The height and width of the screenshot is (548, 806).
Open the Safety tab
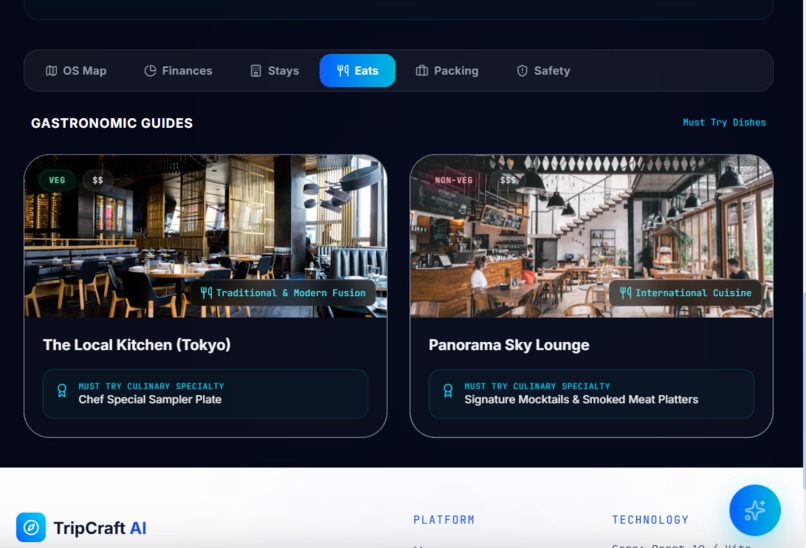point(543,71)
